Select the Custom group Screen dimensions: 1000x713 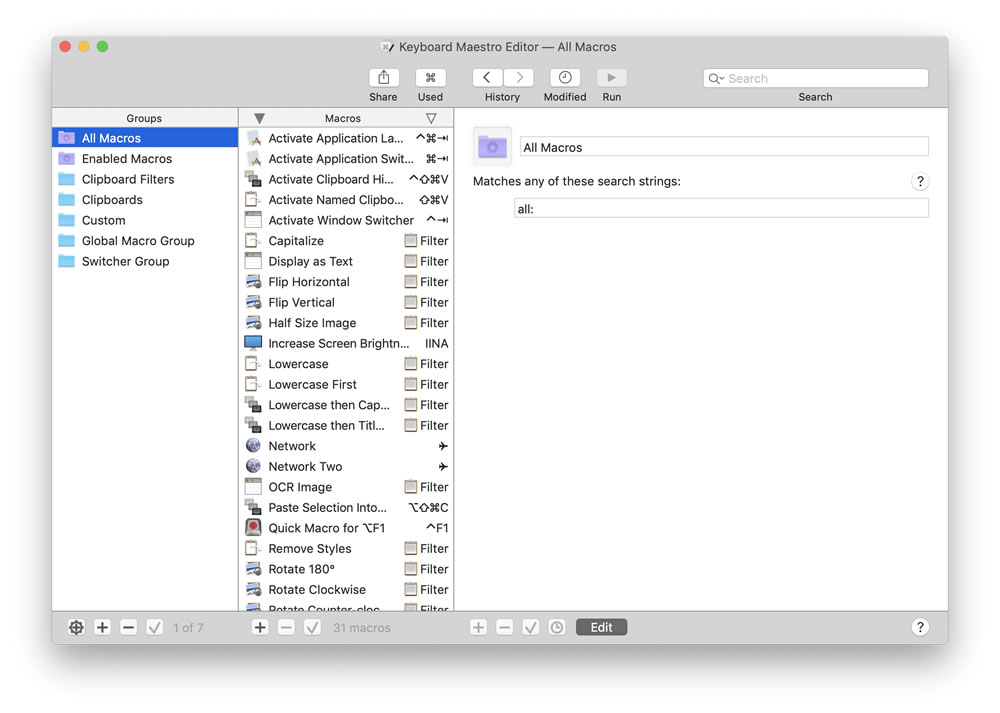145,220
